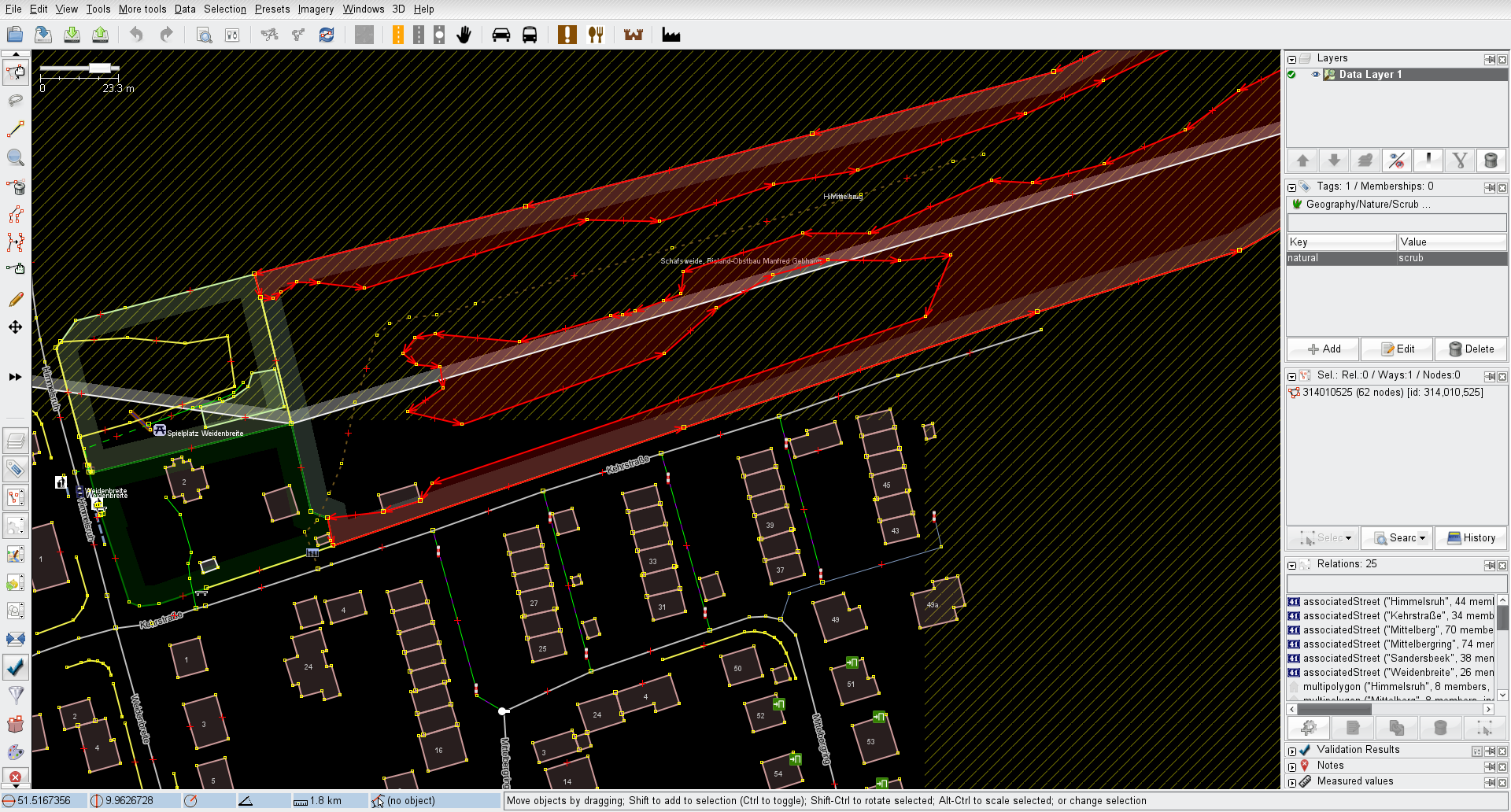Choose the Zoom mode magnifier tool
The width and height of the screenshot is (1511, 812).
[x=16, y=157]
